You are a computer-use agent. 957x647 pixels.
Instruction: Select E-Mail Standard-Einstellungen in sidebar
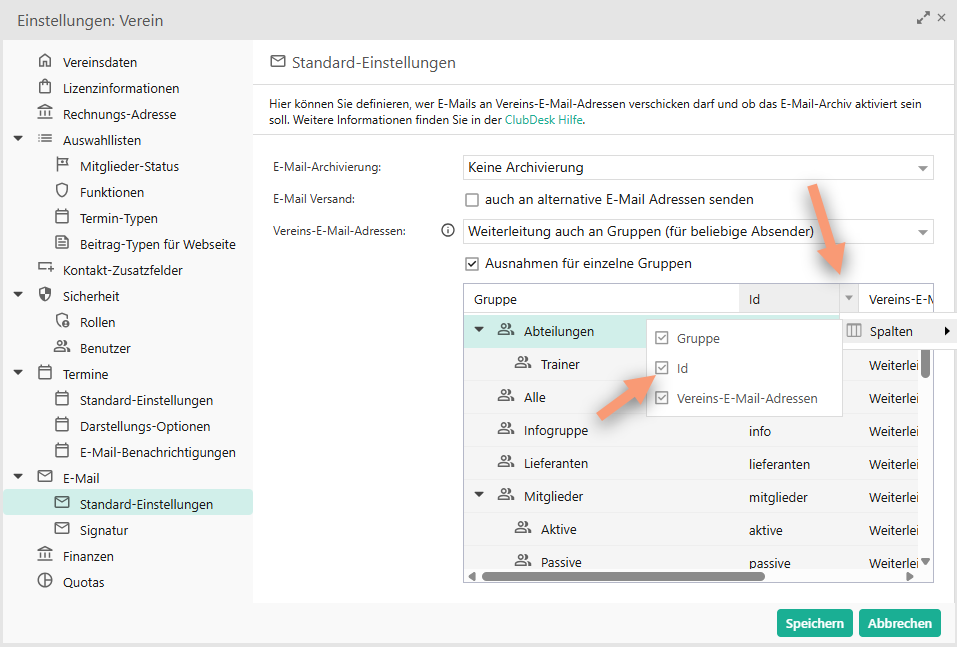click(128, 503)
